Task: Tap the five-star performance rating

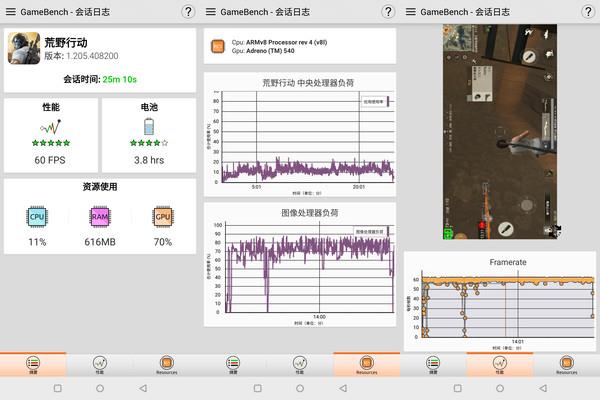Action: point(51,143)
